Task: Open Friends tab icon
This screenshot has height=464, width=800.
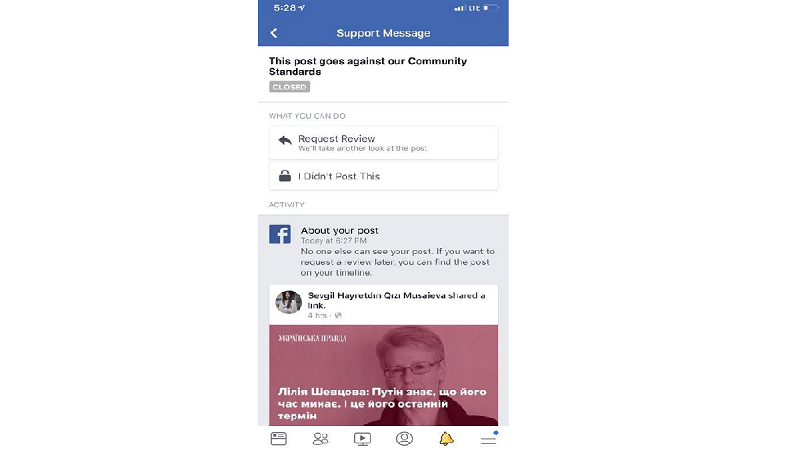Action: pos(320,438)
